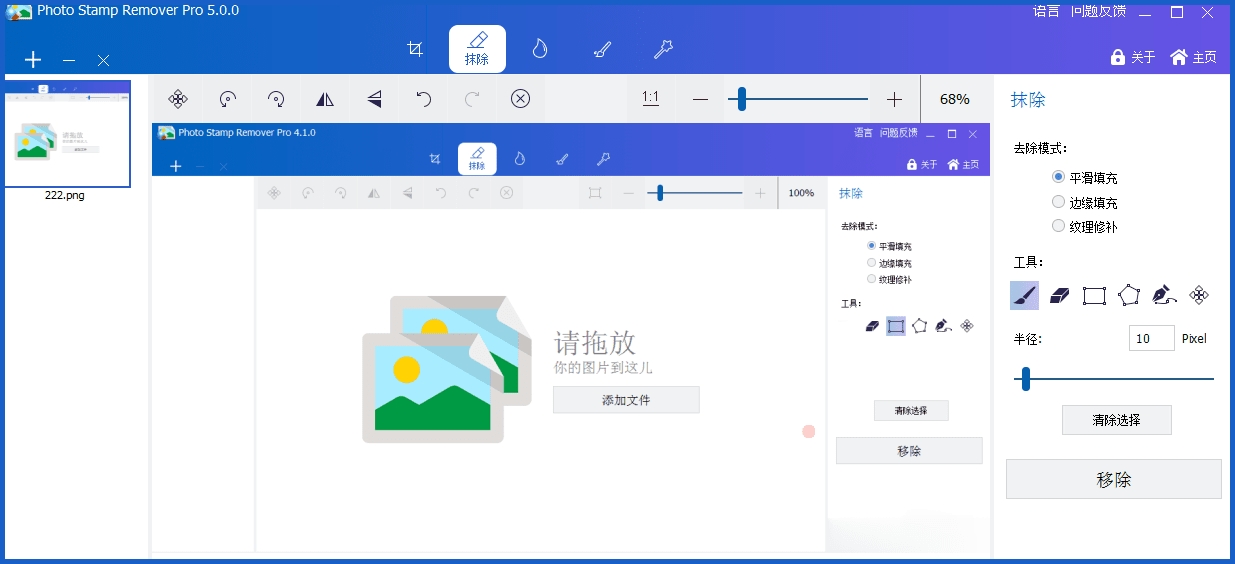Select the brush marker tool in the 工具 panel
Screen dimensions: 1235x564
click(1024, 295)
